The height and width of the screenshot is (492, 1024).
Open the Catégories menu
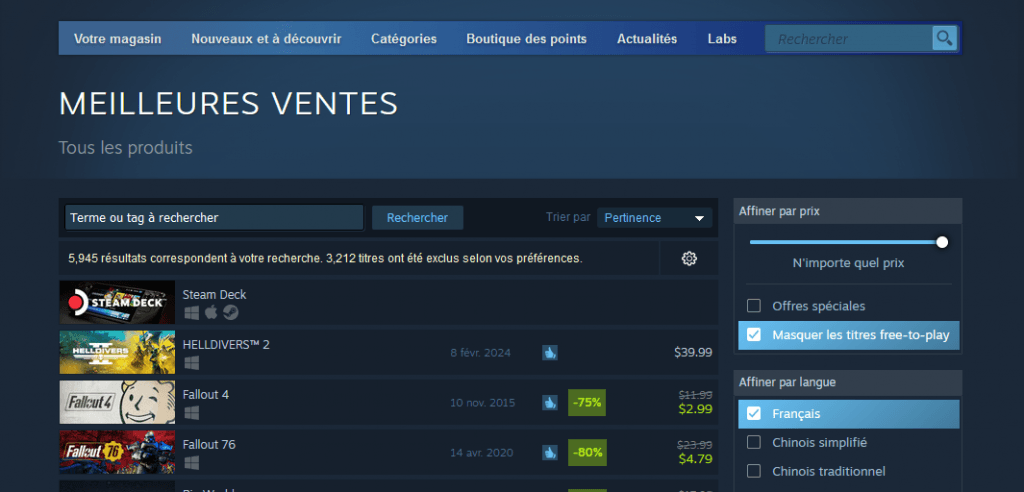(x=404, y=39)
